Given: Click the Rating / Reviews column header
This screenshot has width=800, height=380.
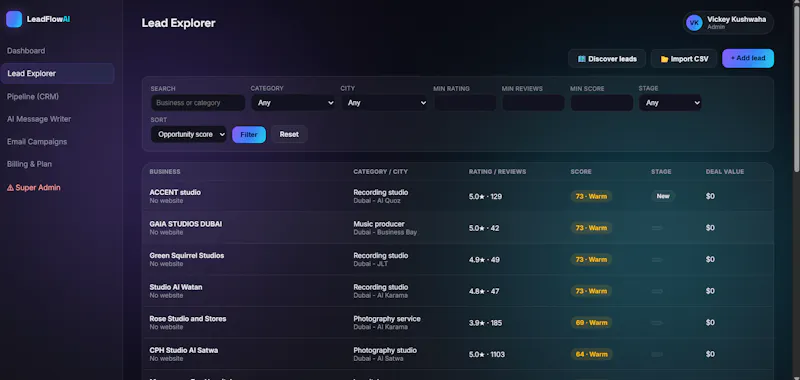Looking at the screenshot, I should [497, 172].
